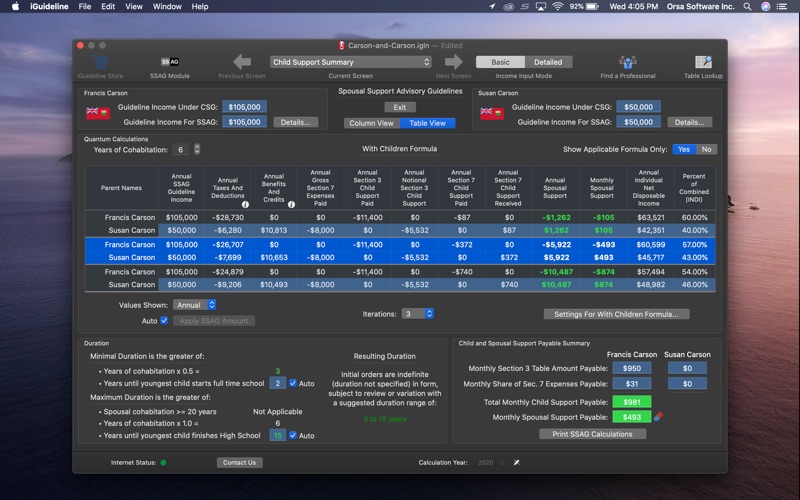Switch to Column View
Screen dimensions: 800x500
click(371, 123)
